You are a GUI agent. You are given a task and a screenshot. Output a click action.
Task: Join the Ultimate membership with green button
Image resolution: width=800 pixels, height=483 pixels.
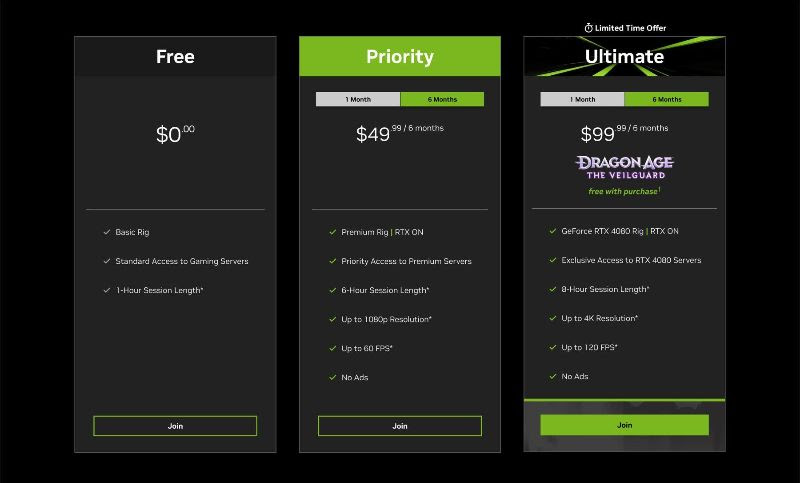click(x=624, y=425)
